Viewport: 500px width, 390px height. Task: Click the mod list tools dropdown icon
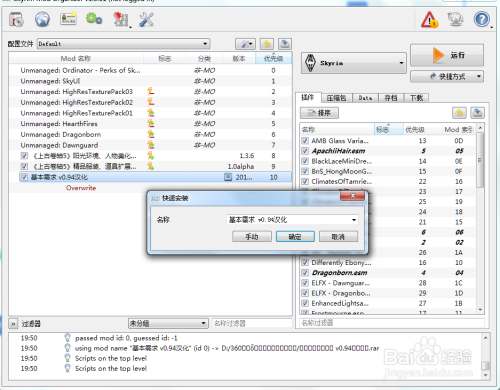(246, 44)
